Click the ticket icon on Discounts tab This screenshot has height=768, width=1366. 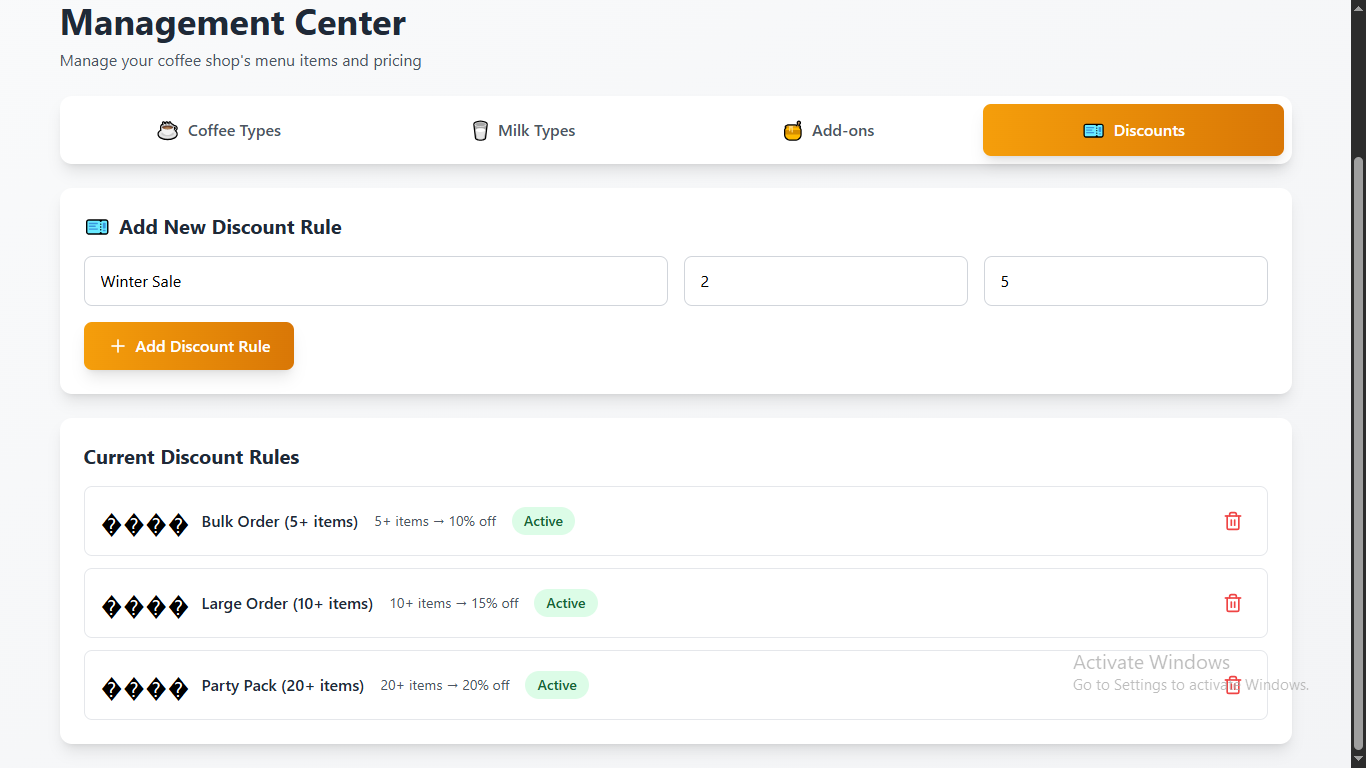click(1093, 130)
